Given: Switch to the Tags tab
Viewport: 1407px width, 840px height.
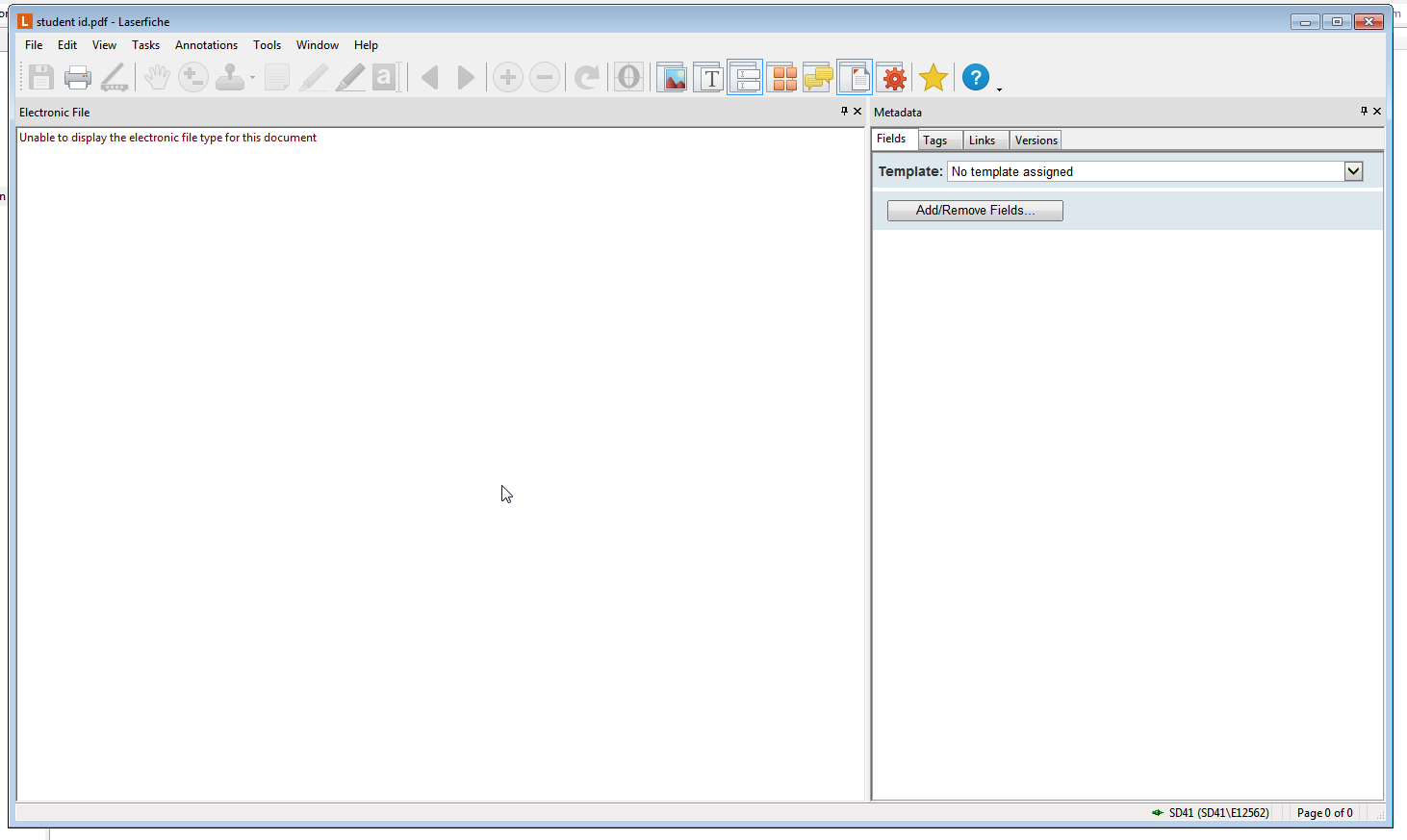Looking at the screenshot, I should (934, 140).
